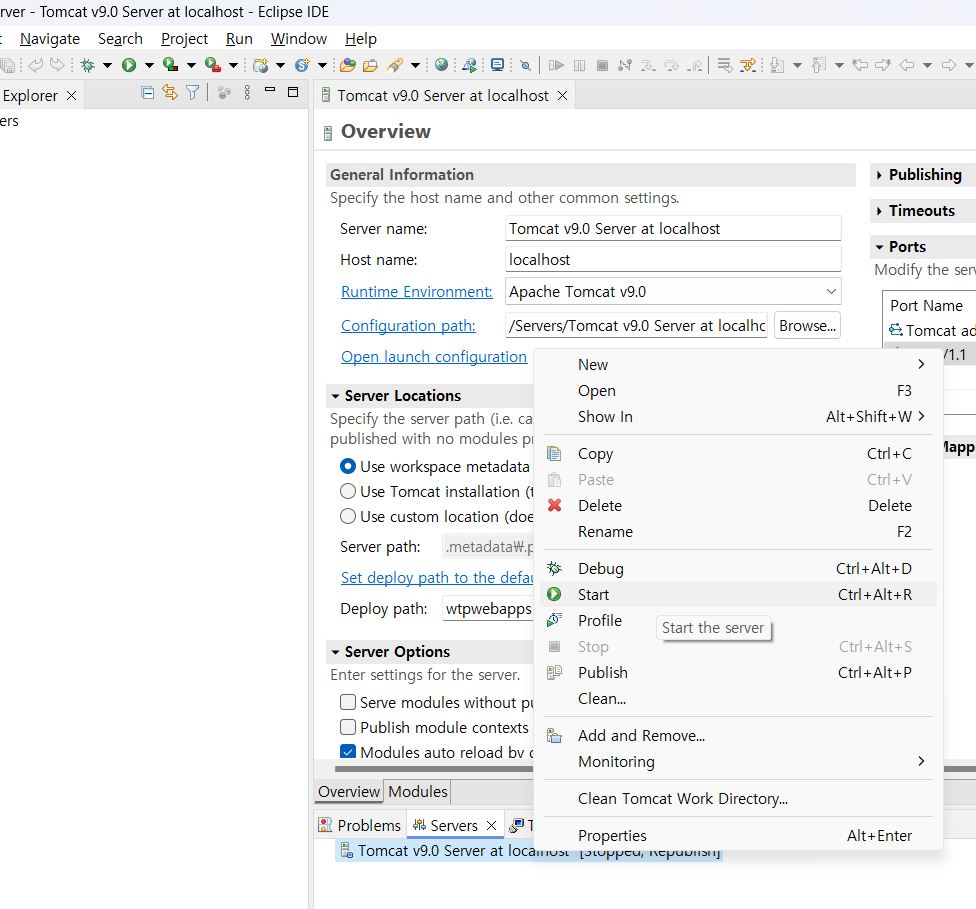Viewport: 976px width, 909px height.
Task: Click the Debug bug icon in toolbar
Action: point(88,65)
